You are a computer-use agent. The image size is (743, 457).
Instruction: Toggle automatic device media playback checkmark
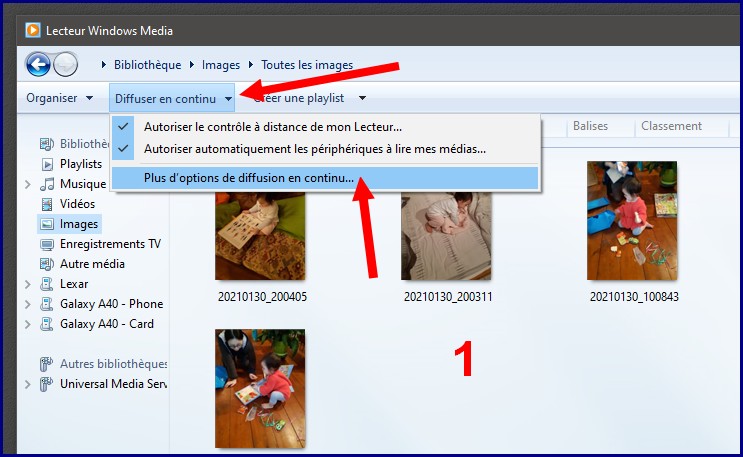point(123,149)
